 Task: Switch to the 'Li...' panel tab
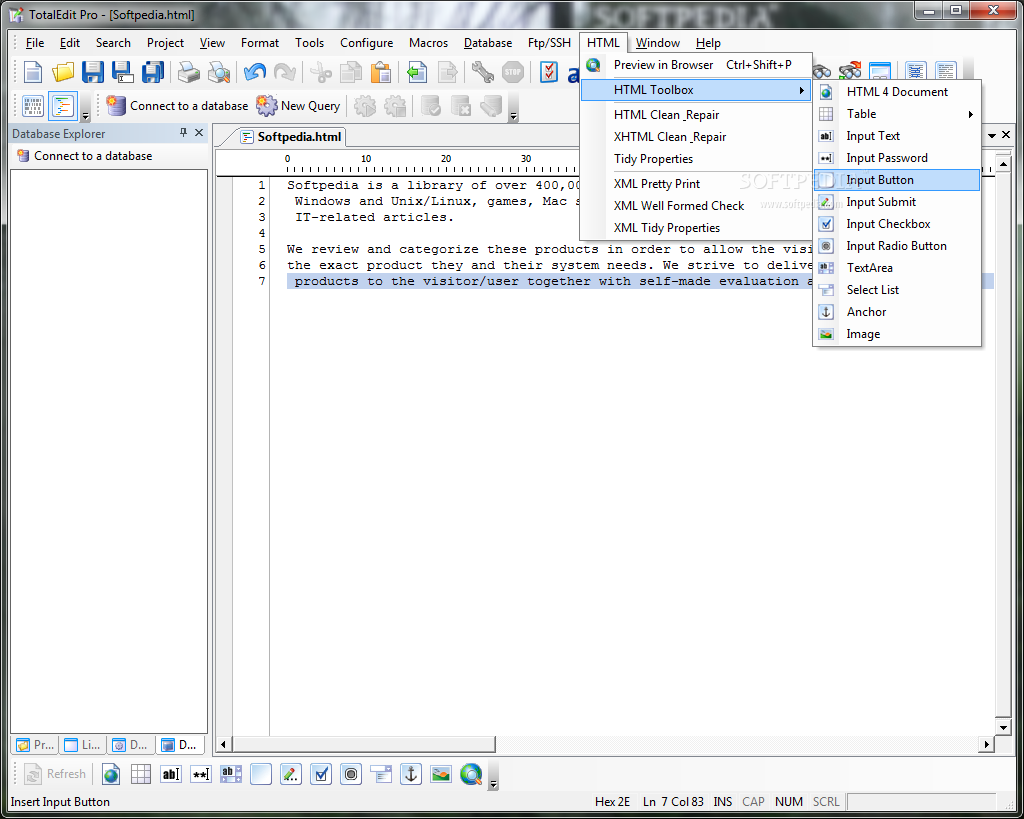click(83, 745)
